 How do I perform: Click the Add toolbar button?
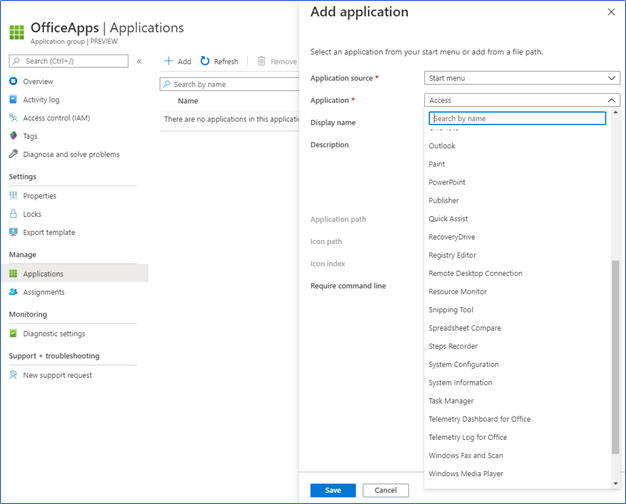(178, 61)
